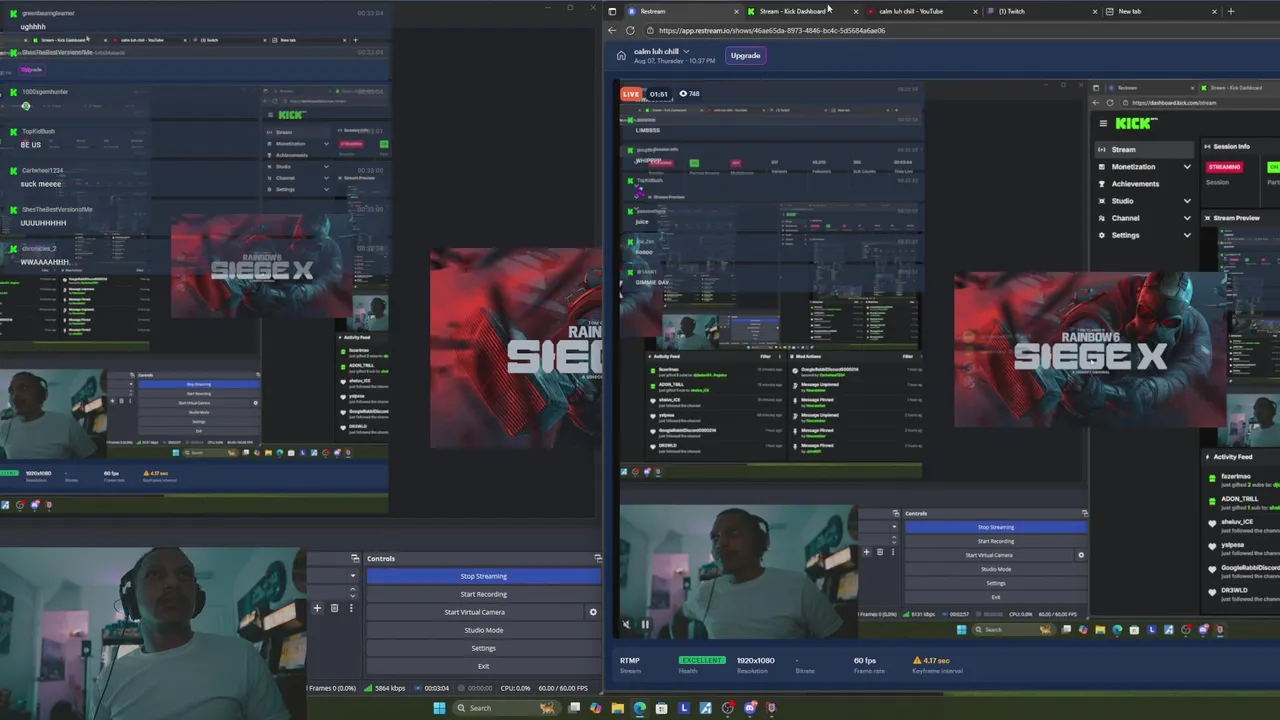Click Start Recording in OBS Controls
Viewport: 1280px width, 720px height.
tap(483, 594)
